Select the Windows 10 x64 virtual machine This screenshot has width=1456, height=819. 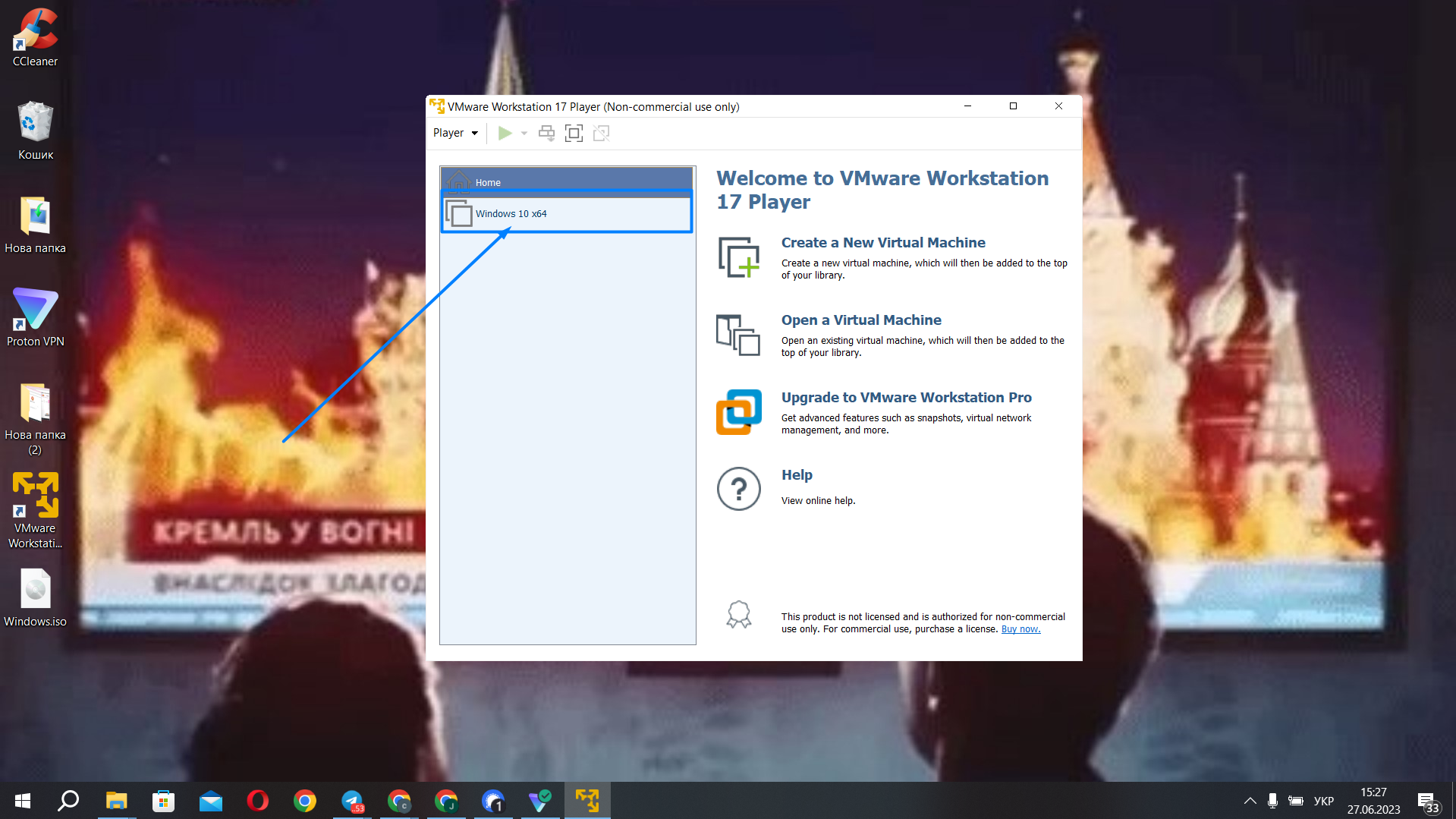(x=568, y=213)
